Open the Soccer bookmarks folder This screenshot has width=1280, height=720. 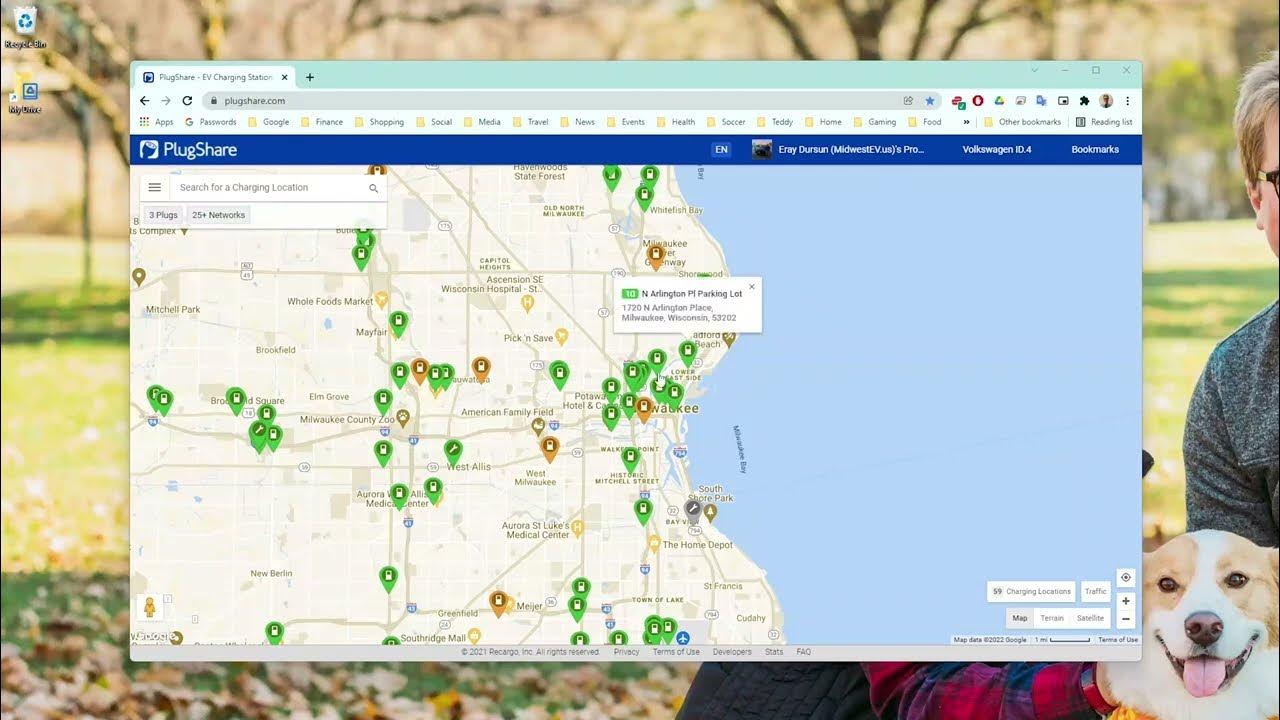(x=726, y=122)
